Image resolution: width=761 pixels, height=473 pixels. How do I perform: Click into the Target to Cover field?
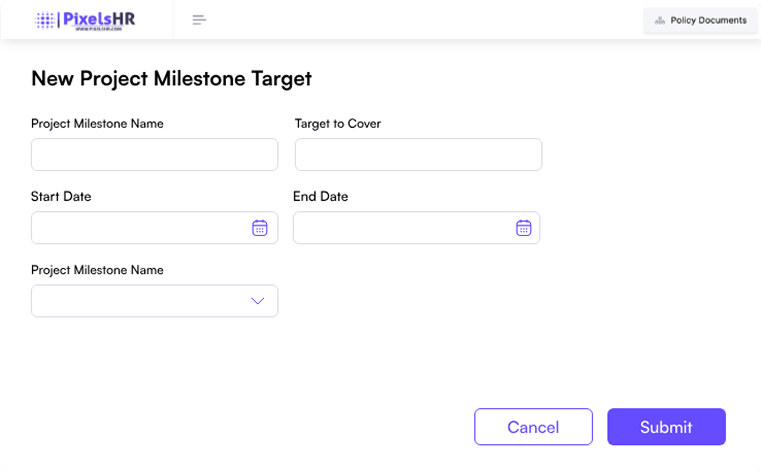coord(418,155)
